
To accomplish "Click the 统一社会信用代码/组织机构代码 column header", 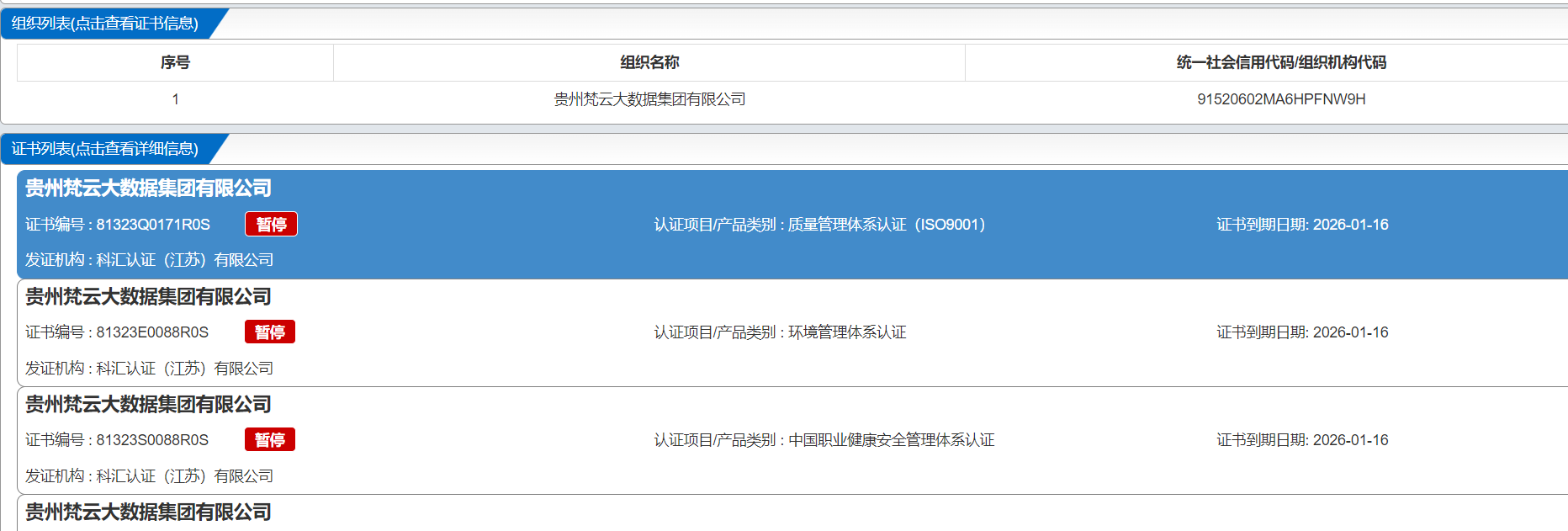I will point(1280,62).
